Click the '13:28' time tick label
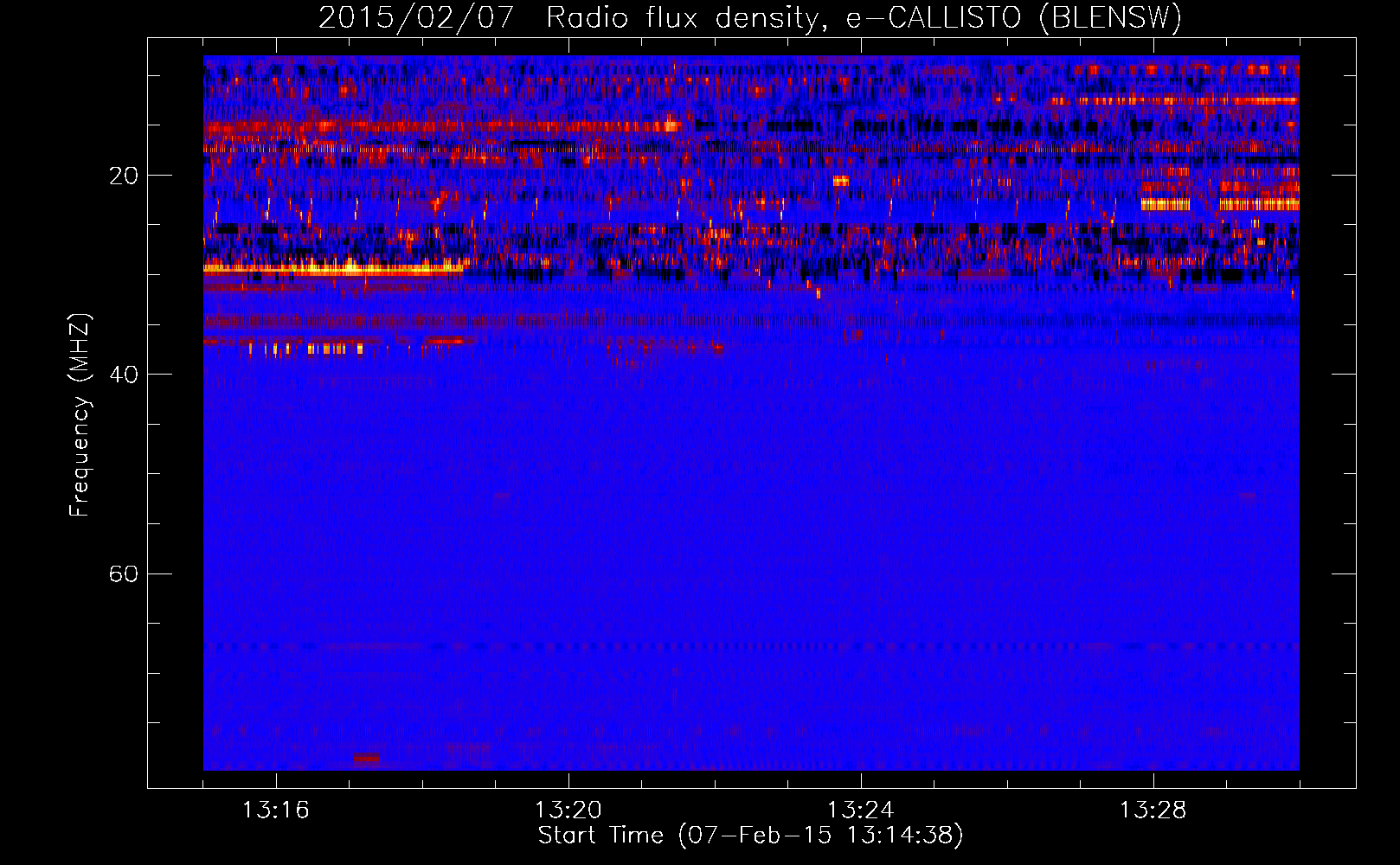This screenshot has height=865, width=1400. pos(1153,811)
